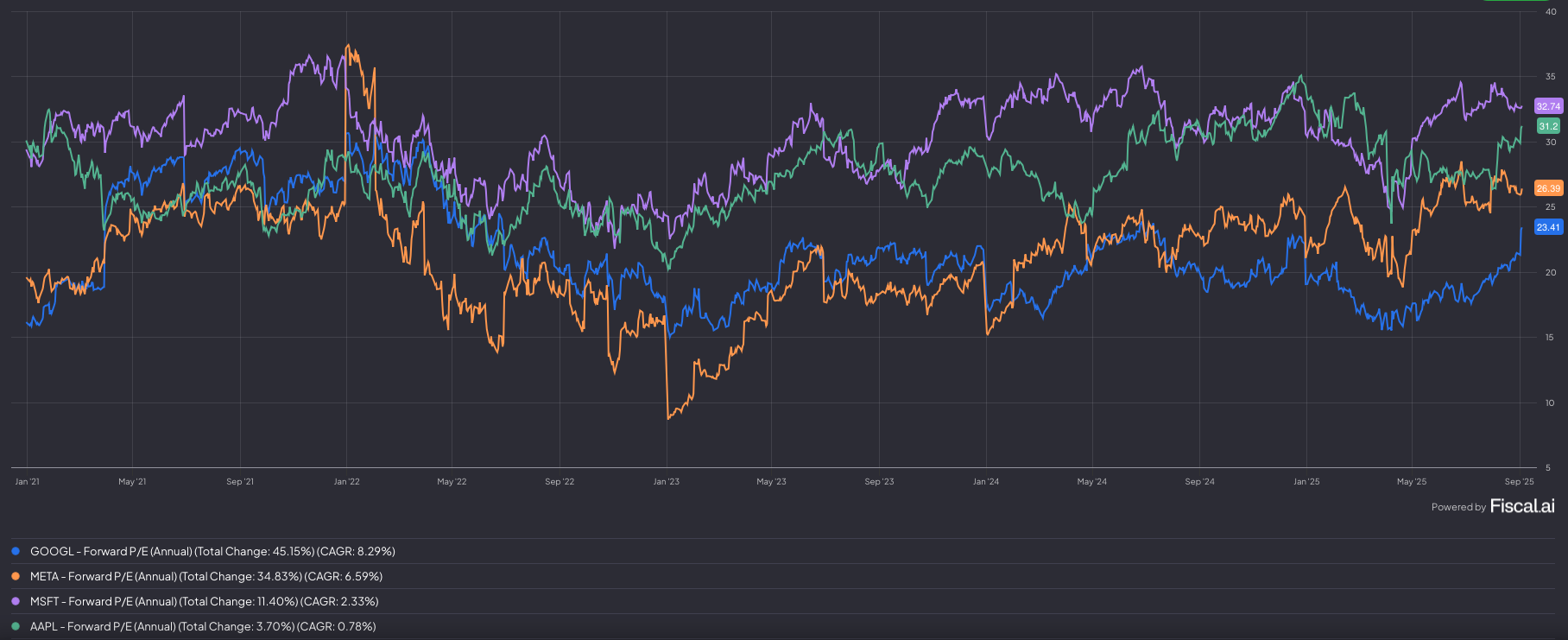Select the AAPL Forward P/E legend entry

(203, 626)
